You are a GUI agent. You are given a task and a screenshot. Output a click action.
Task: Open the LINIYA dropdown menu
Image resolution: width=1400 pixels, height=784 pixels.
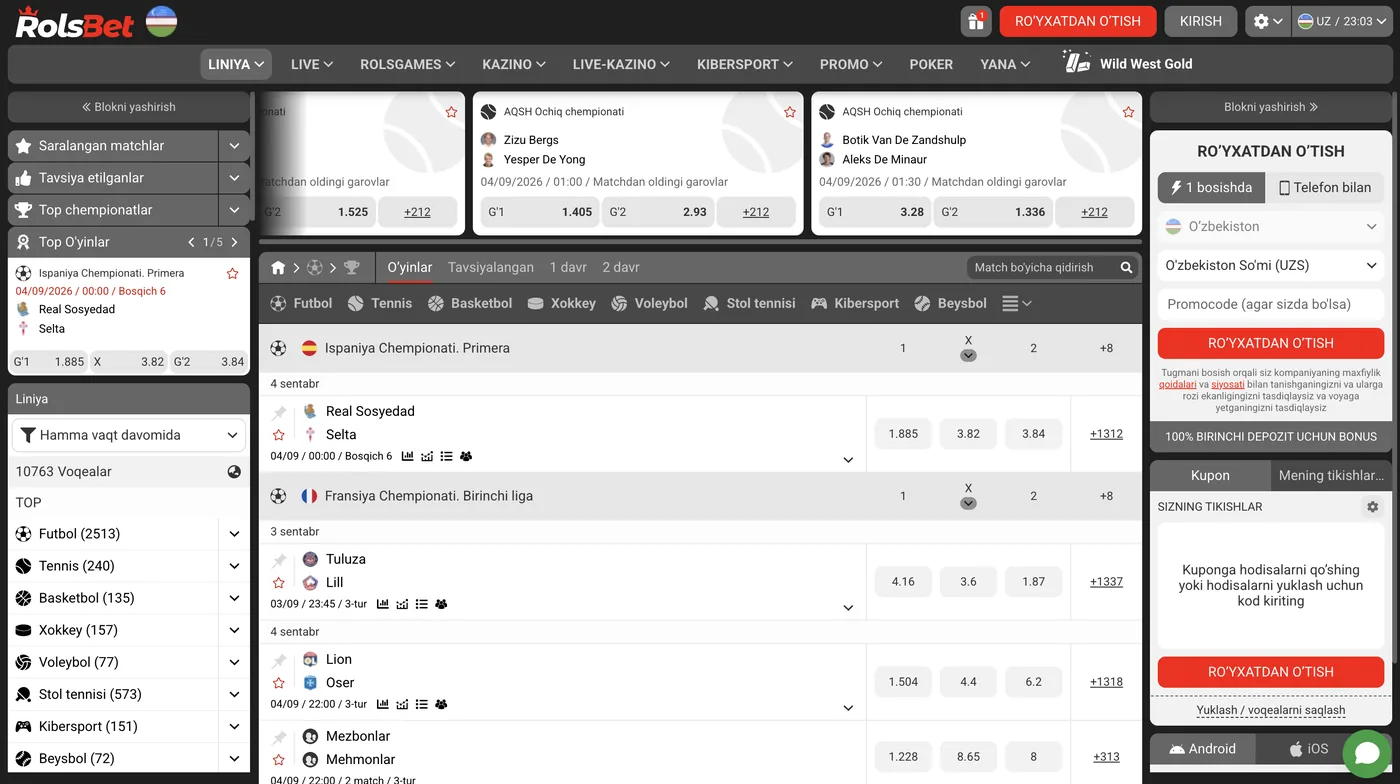236,64
